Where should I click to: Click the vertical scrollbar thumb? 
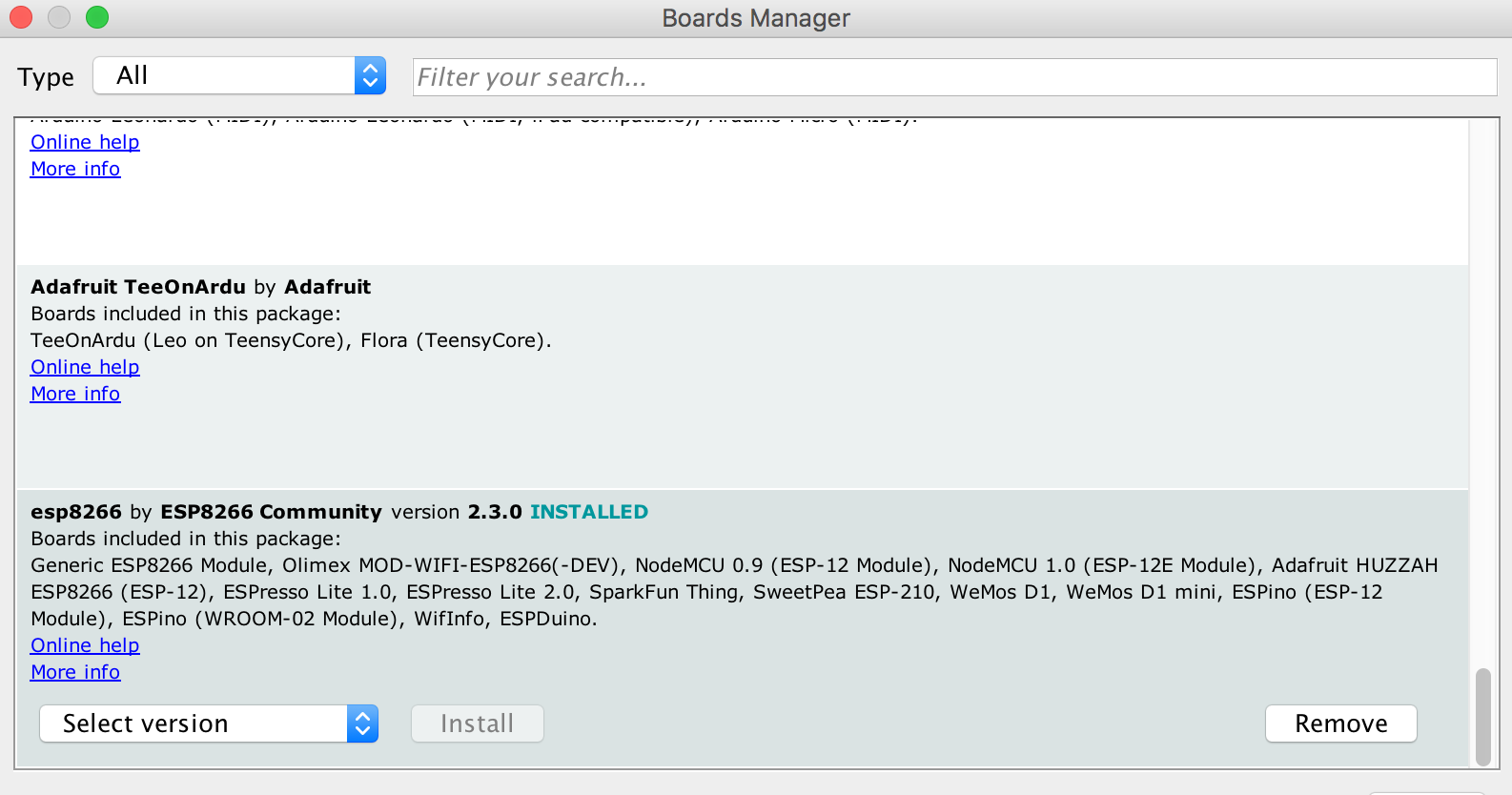(1482, 717)
